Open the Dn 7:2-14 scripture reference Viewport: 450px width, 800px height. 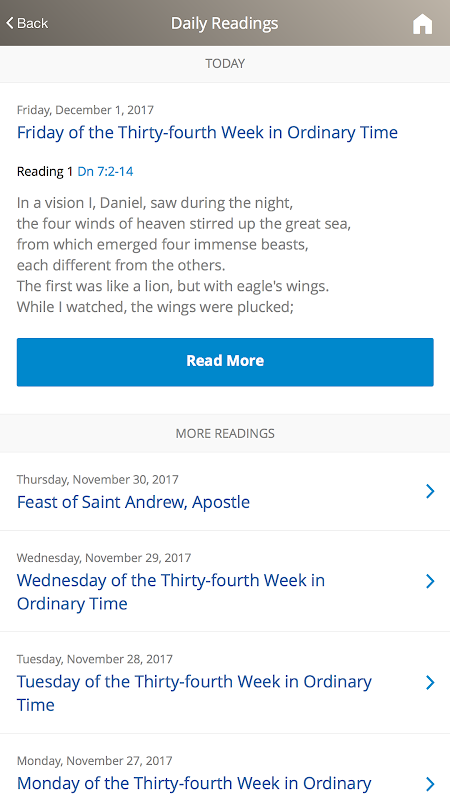click(105, 171)
